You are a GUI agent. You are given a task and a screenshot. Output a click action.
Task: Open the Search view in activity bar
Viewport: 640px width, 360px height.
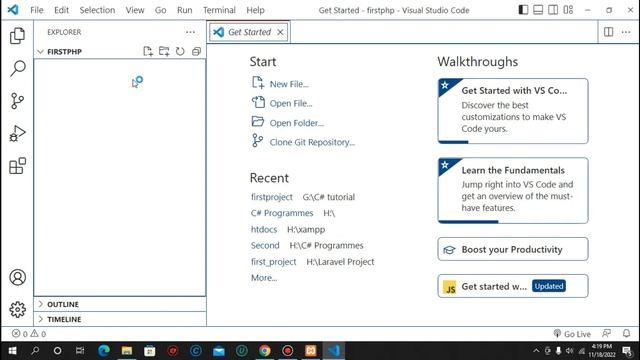[x=17, y=68]
